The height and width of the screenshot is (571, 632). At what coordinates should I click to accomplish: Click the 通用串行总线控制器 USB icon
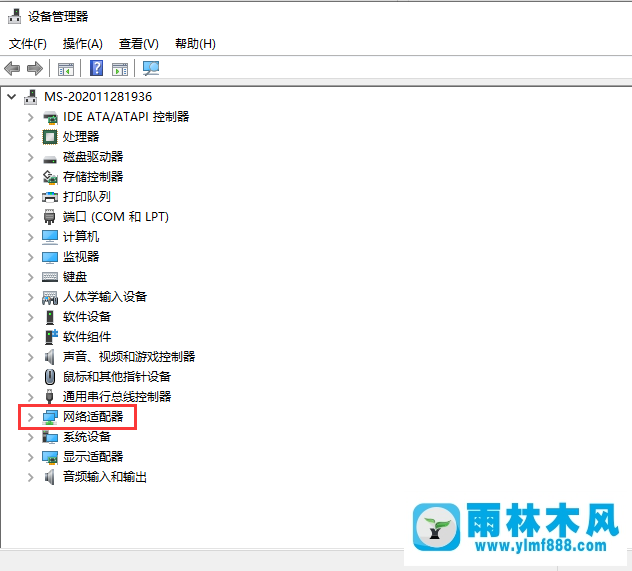point(49,397)
